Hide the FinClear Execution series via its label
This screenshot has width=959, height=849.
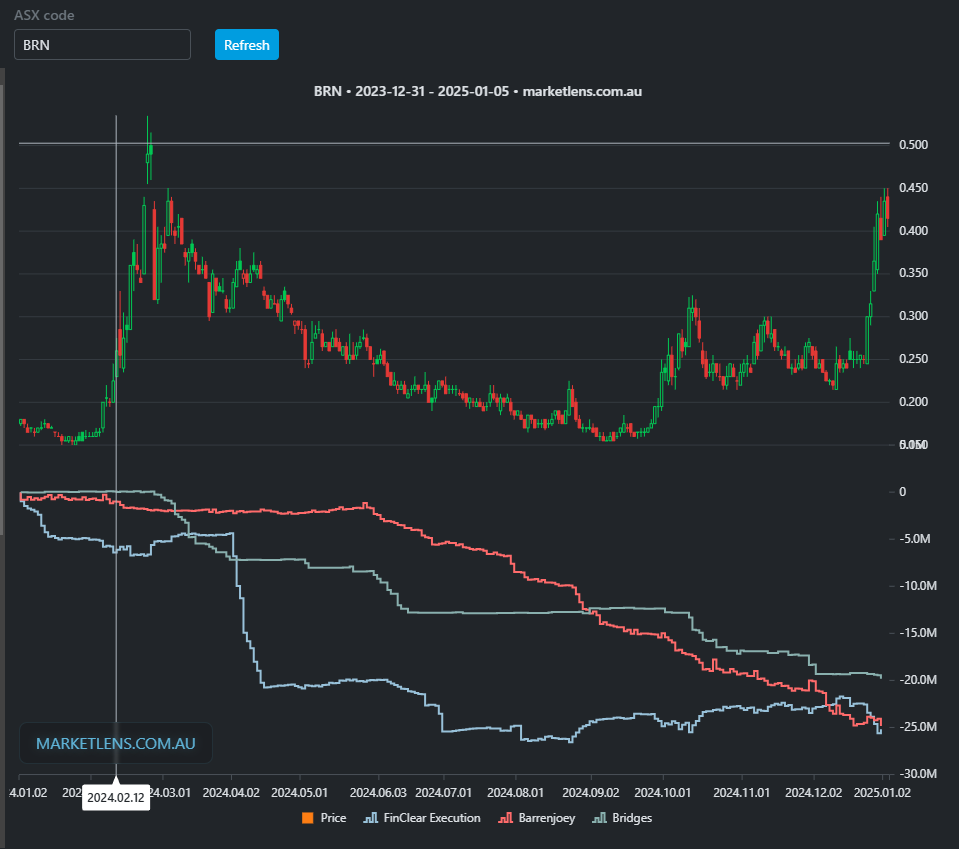[430, 818]
